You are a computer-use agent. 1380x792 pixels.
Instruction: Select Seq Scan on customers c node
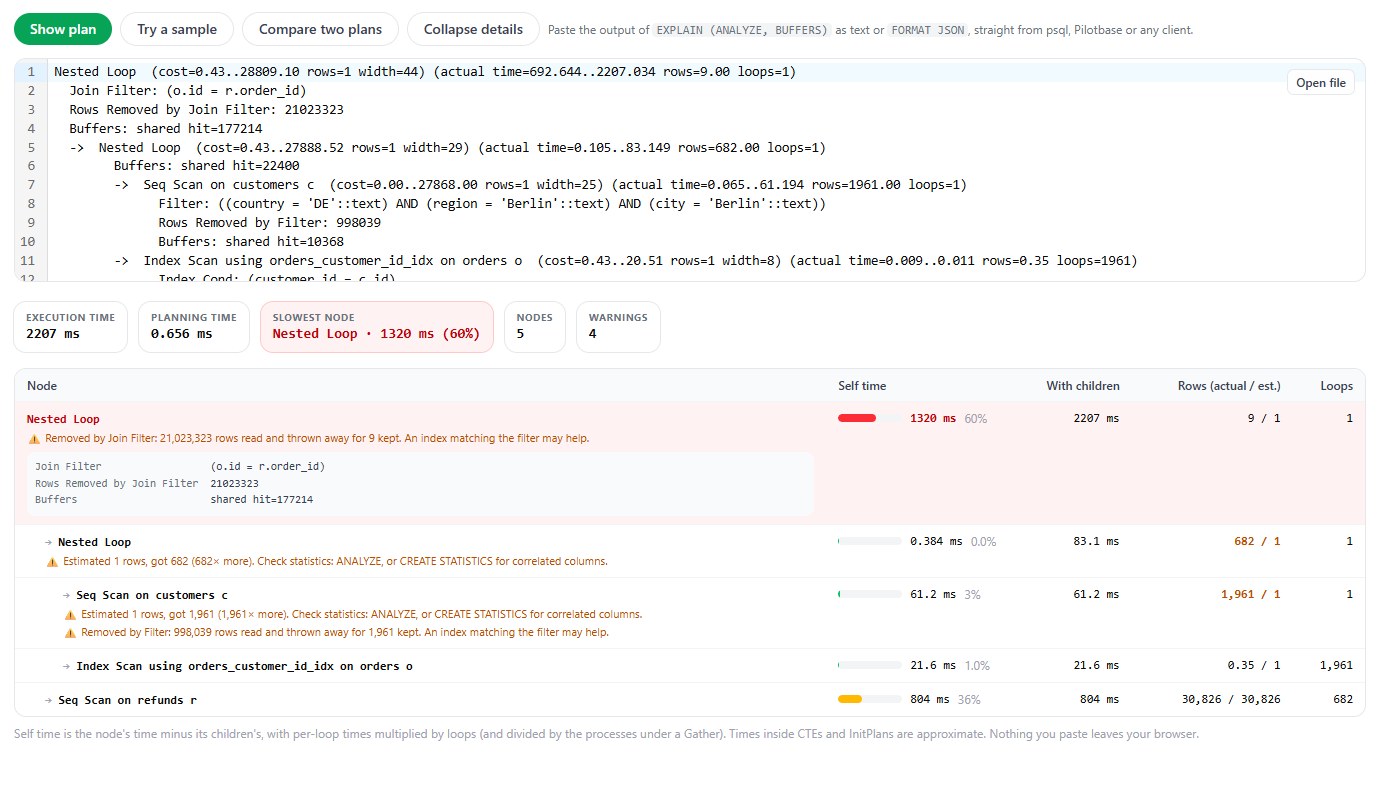click(x=690, y=613)
